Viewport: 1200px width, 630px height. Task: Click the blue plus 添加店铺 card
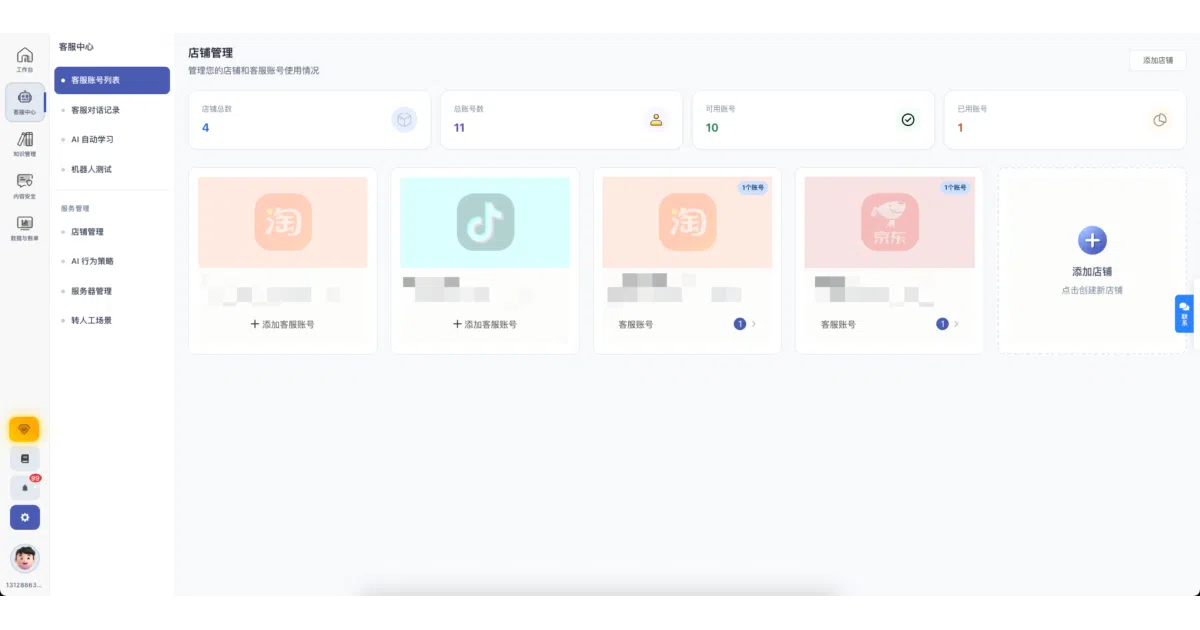point(1092,260)
